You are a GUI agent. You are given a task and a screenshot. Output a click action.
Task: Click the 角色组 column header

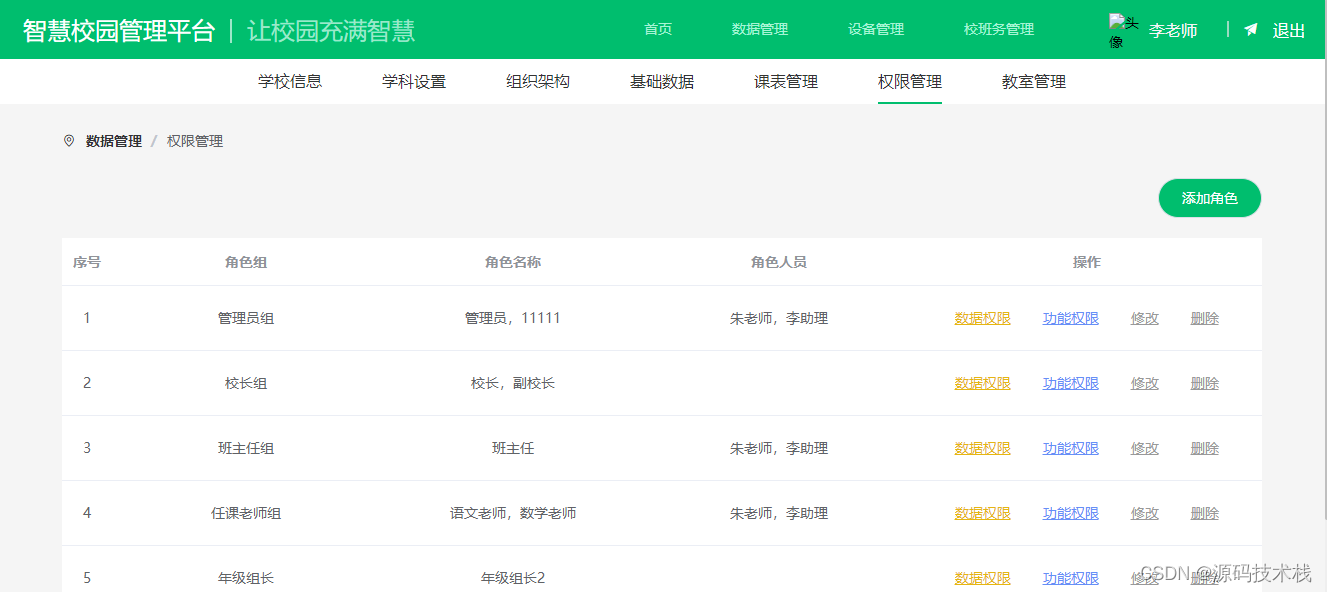pos(246,262)
